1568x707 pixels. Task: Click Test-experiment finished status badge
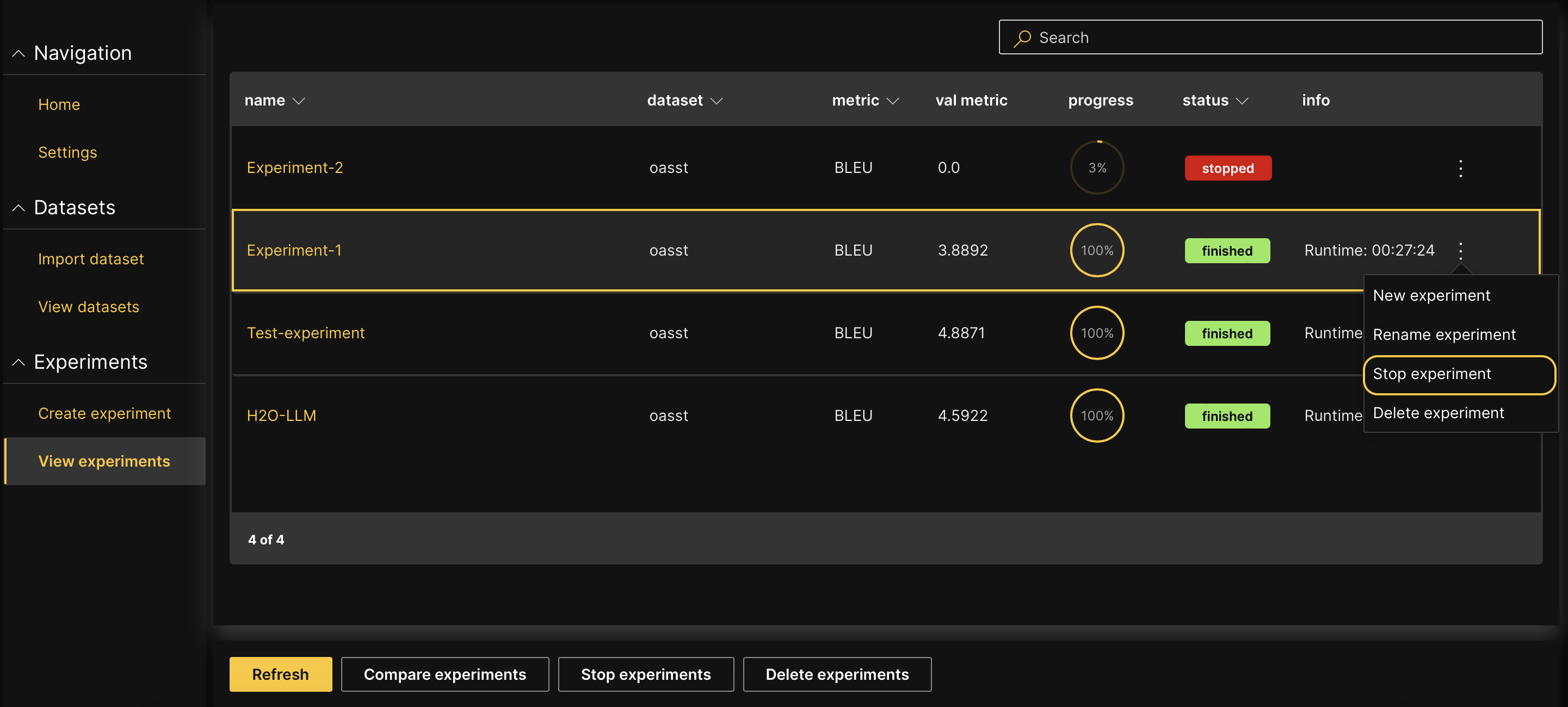pos(1226,333)
